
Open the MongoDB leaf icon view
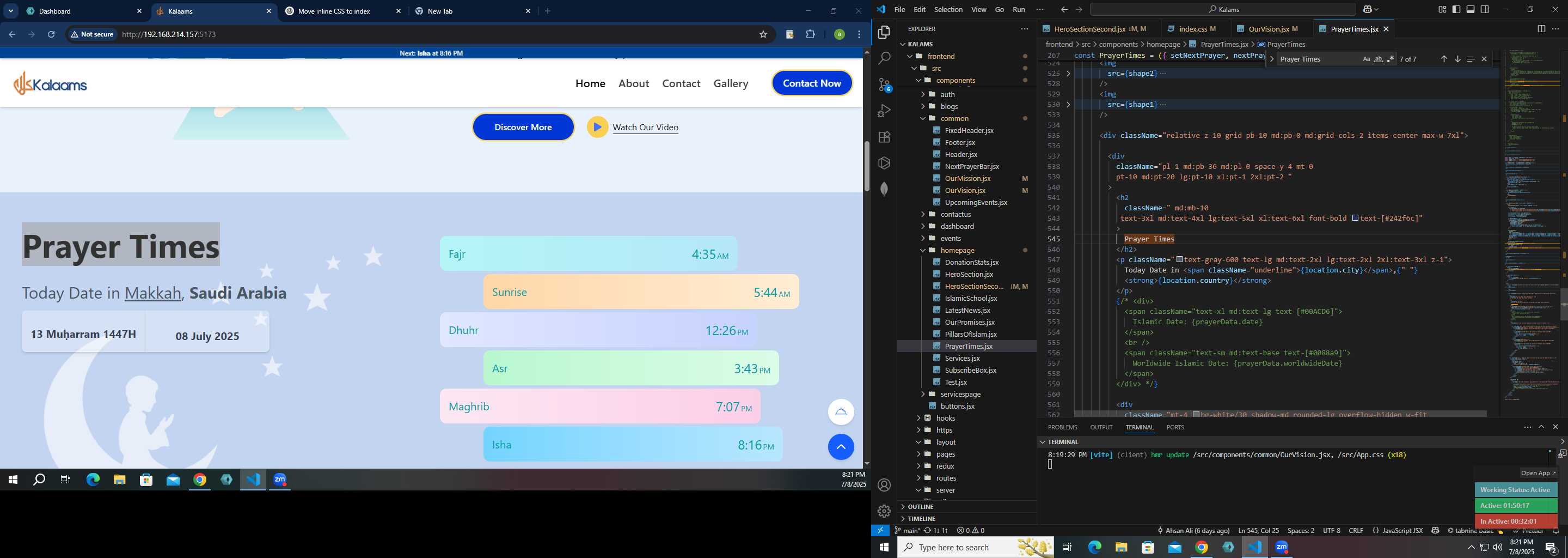[x=884, y=190]
